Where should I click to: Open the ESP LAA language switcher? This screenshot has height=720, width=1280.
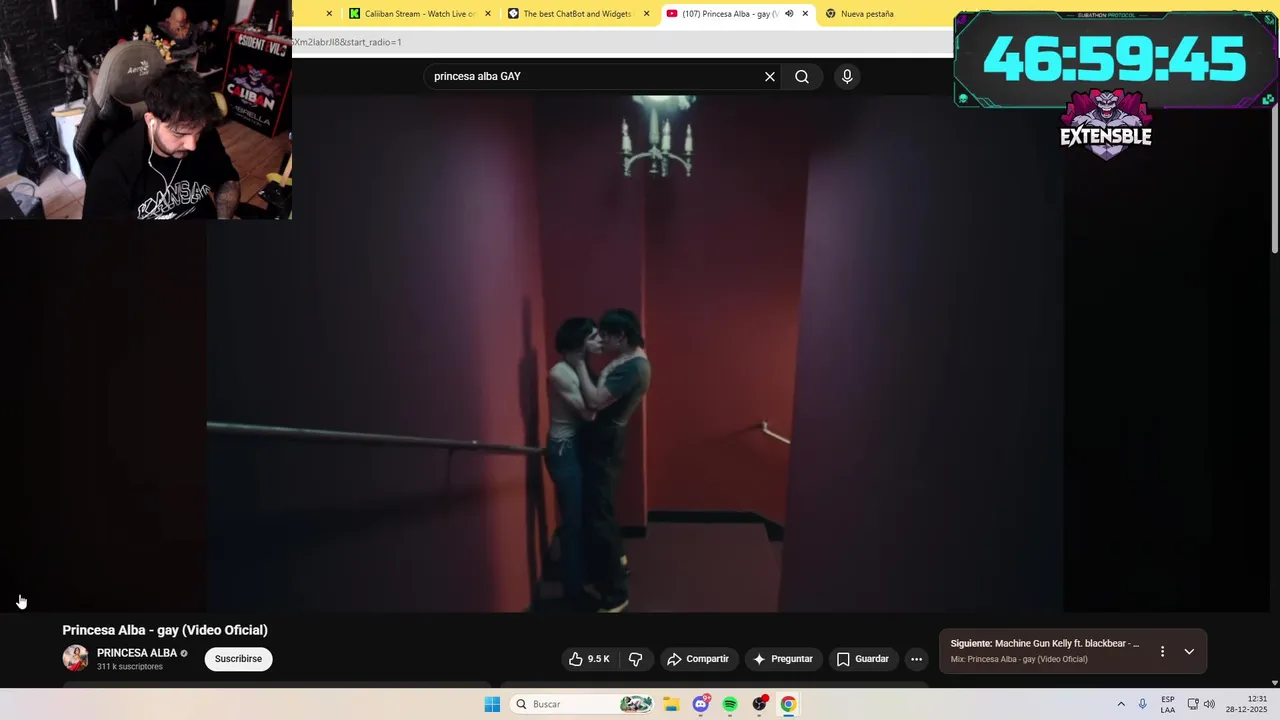pos(1168,704)
